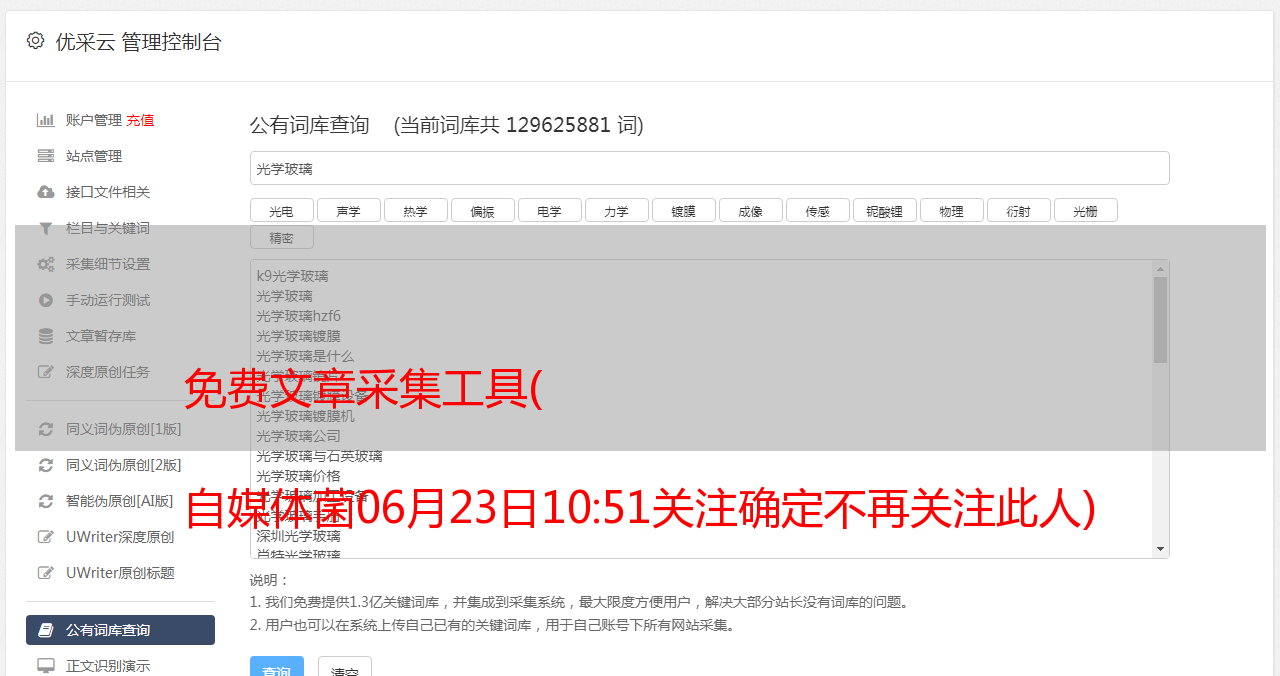
Task: Open 文章暂存库 database icon
Action: click(x=46, y=336)
